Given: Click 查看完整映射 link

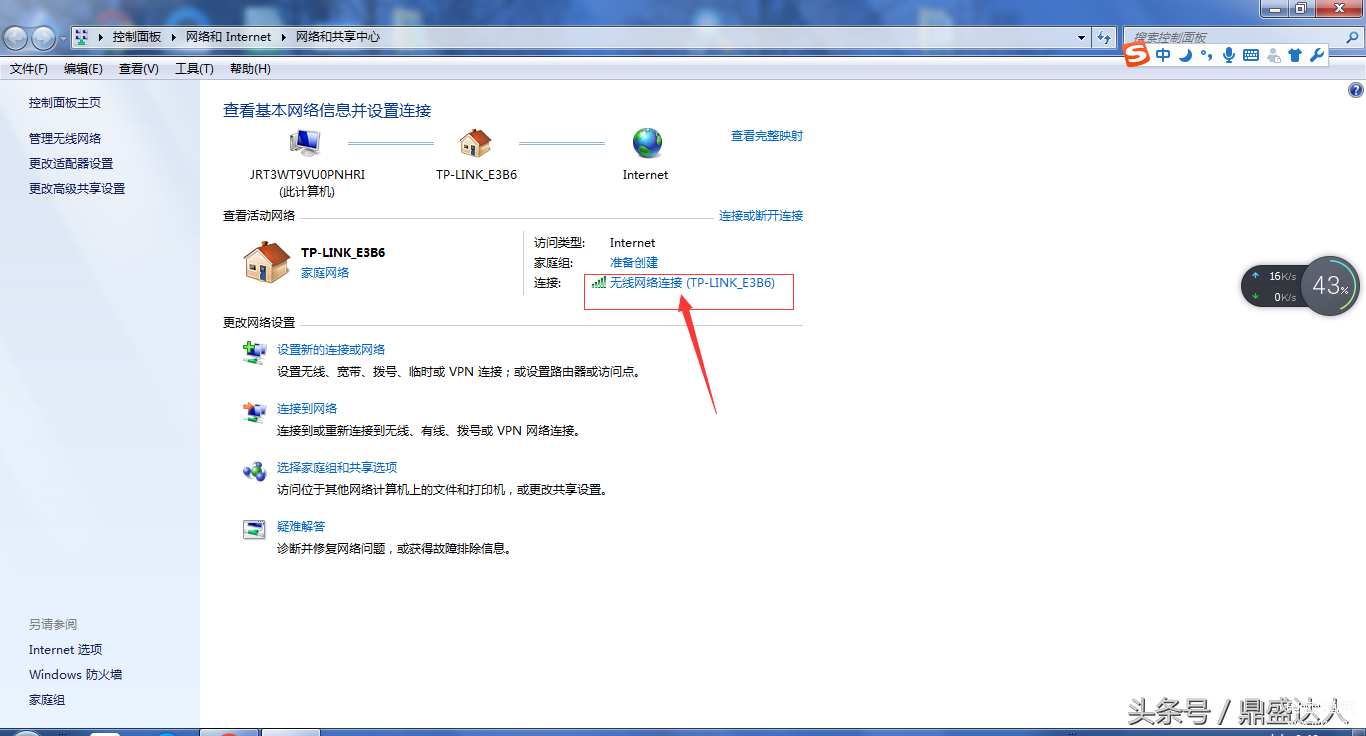Looking at the screenshot, I should tap(767, 136).
